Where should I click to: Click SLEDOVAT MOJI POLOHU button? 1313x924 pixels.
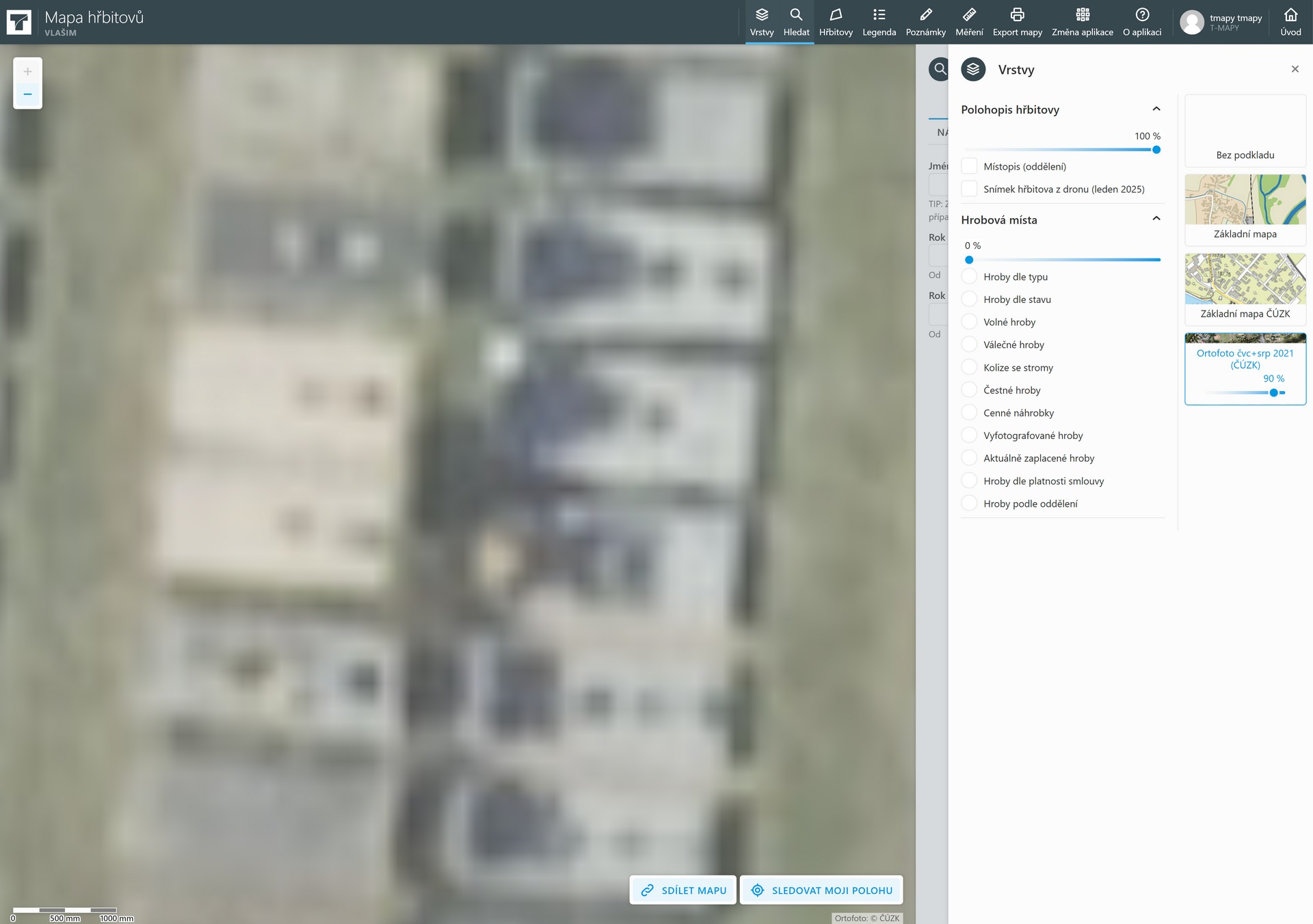pyautogui.click(x=821, y=890)
